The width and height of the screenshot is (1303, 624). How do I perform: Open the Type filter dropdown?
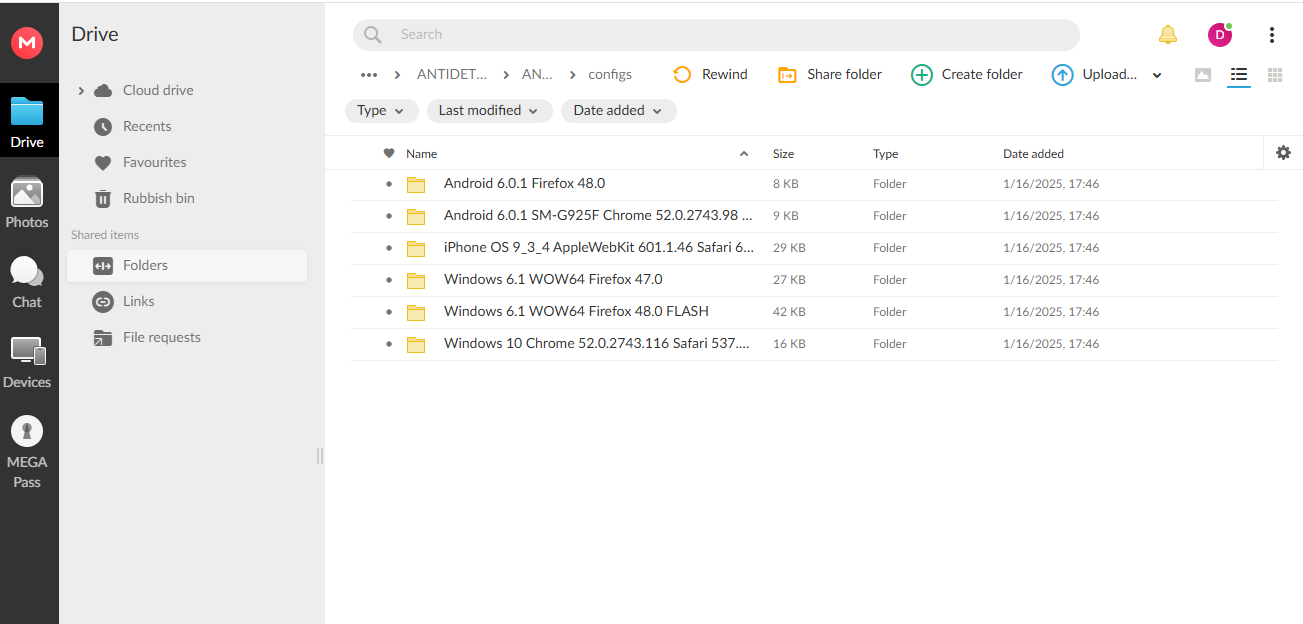point(381,111)
